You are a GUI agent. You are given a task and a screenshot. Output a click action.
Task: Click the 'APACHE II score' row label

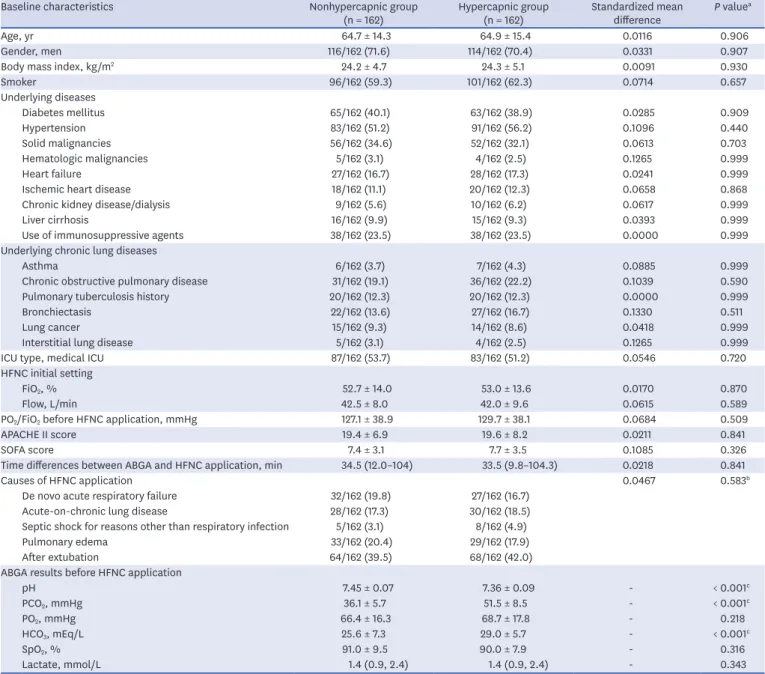tap(38, 434)
